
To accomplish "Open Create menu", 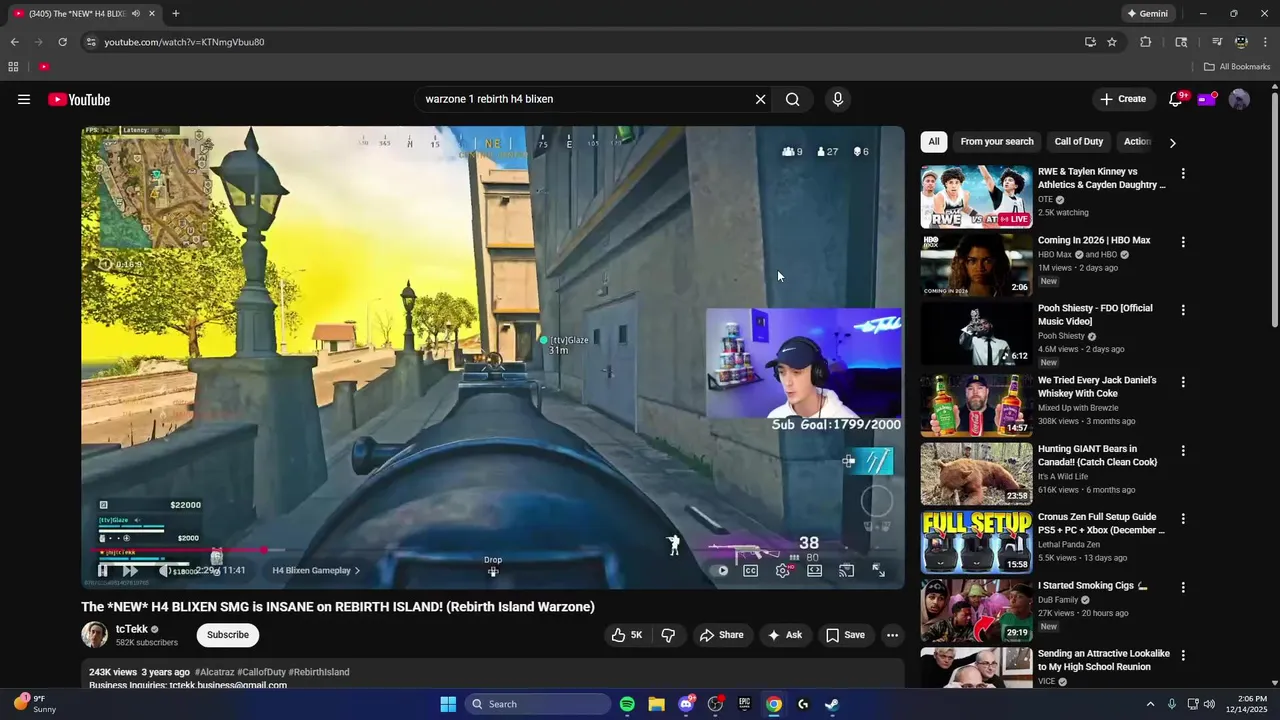I will [1123, 99].
